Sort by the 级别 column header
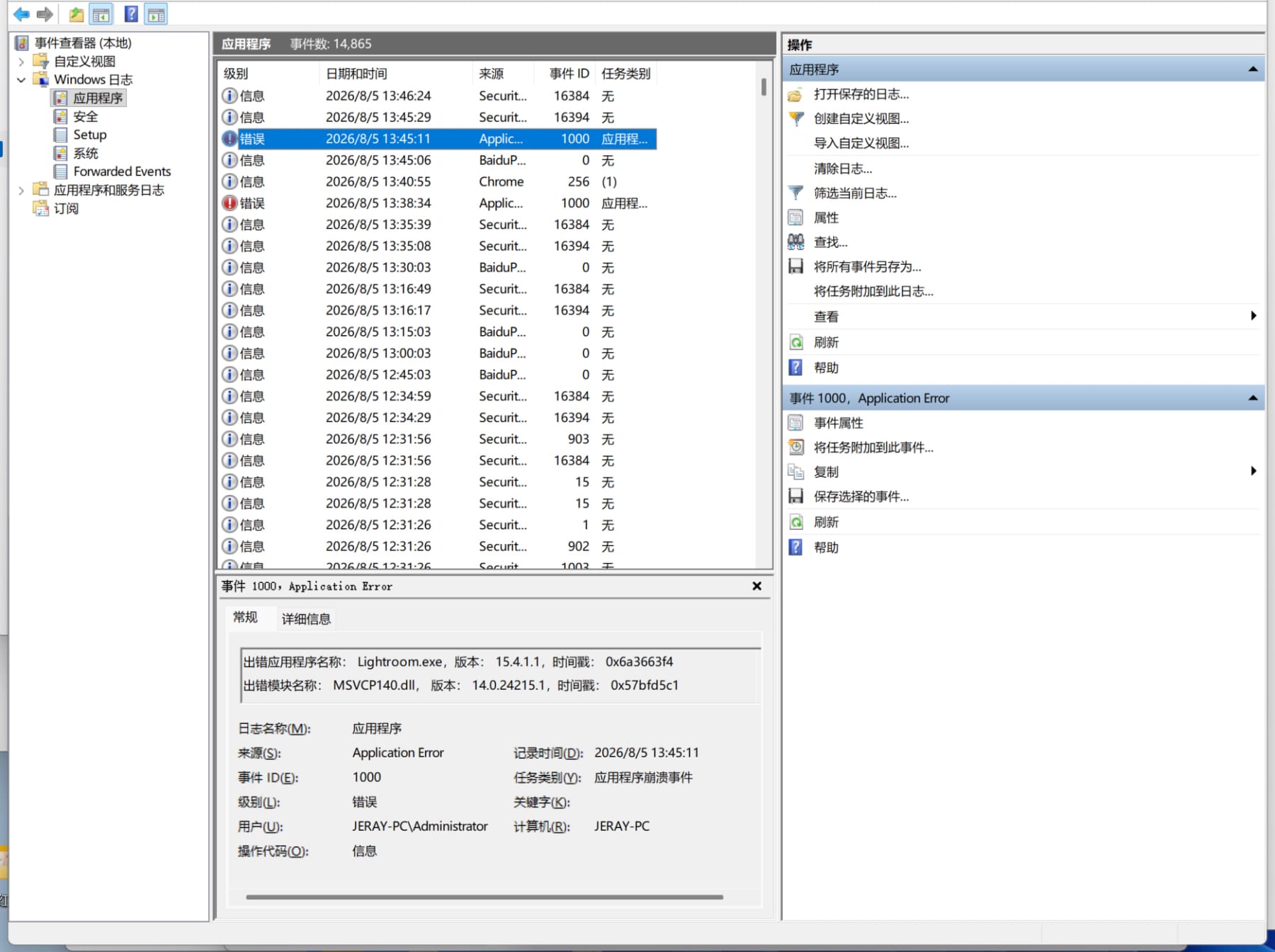Screen dimensions: 1275x952 268,74
